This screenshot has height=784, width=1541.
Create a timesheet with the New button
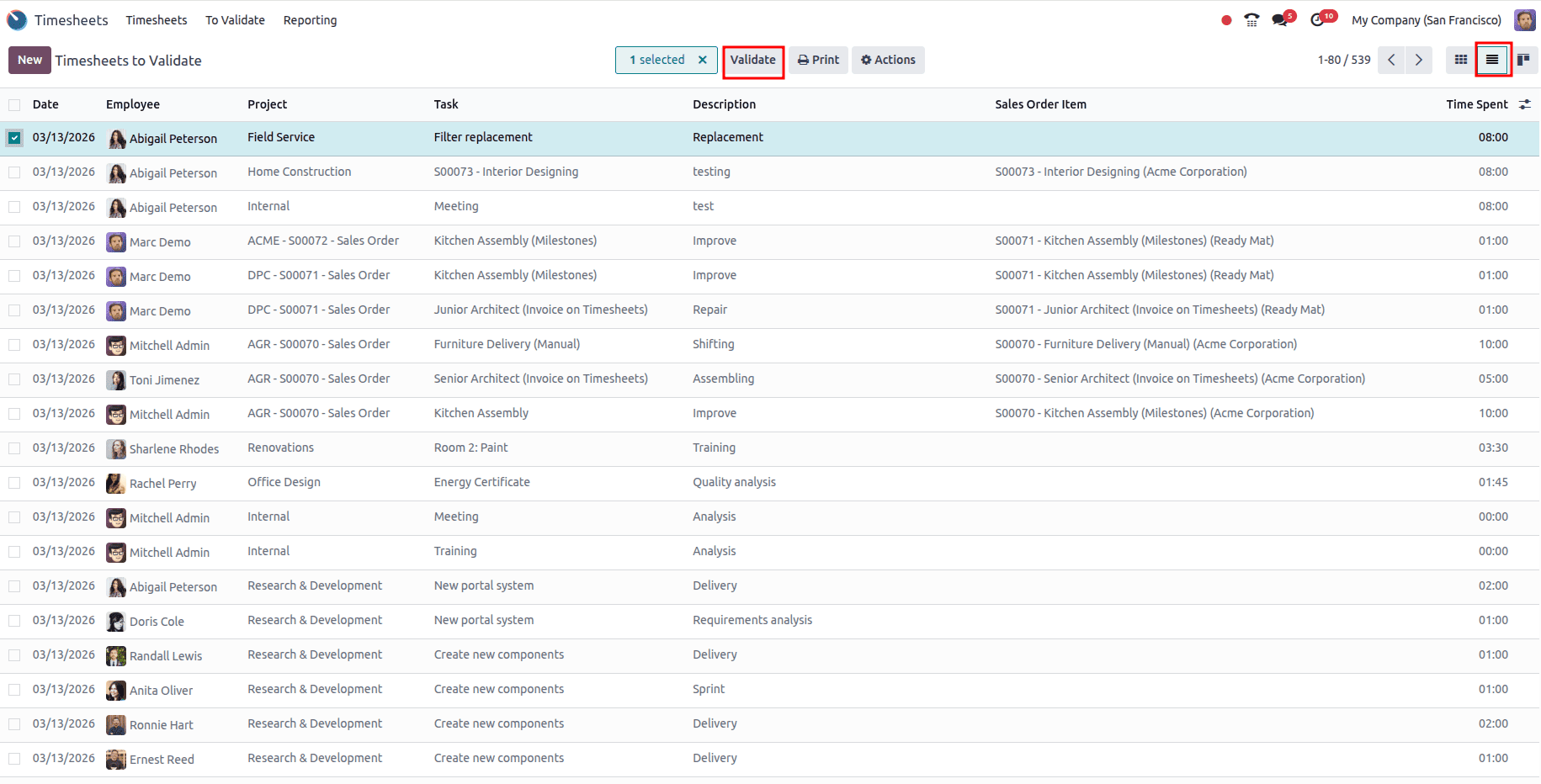(x=29, y=60)
